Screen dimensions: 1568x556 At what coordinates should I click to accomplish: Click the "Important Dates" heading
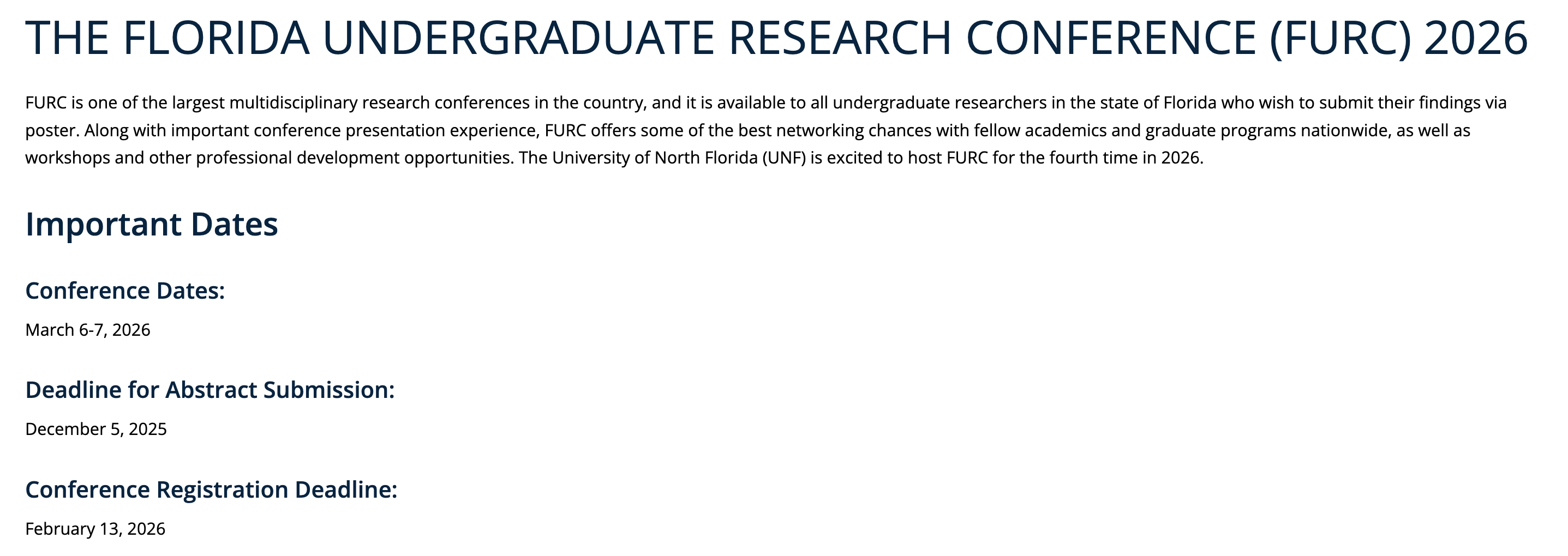pyautogui.click(x=152, y=224)
